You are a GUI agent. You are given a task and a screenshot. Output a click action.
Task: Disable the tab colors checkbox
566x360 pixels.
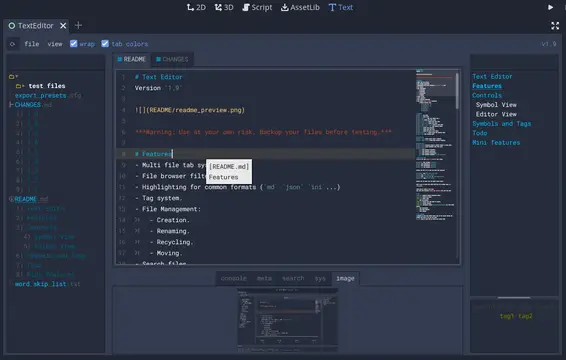tap(105, 44)
